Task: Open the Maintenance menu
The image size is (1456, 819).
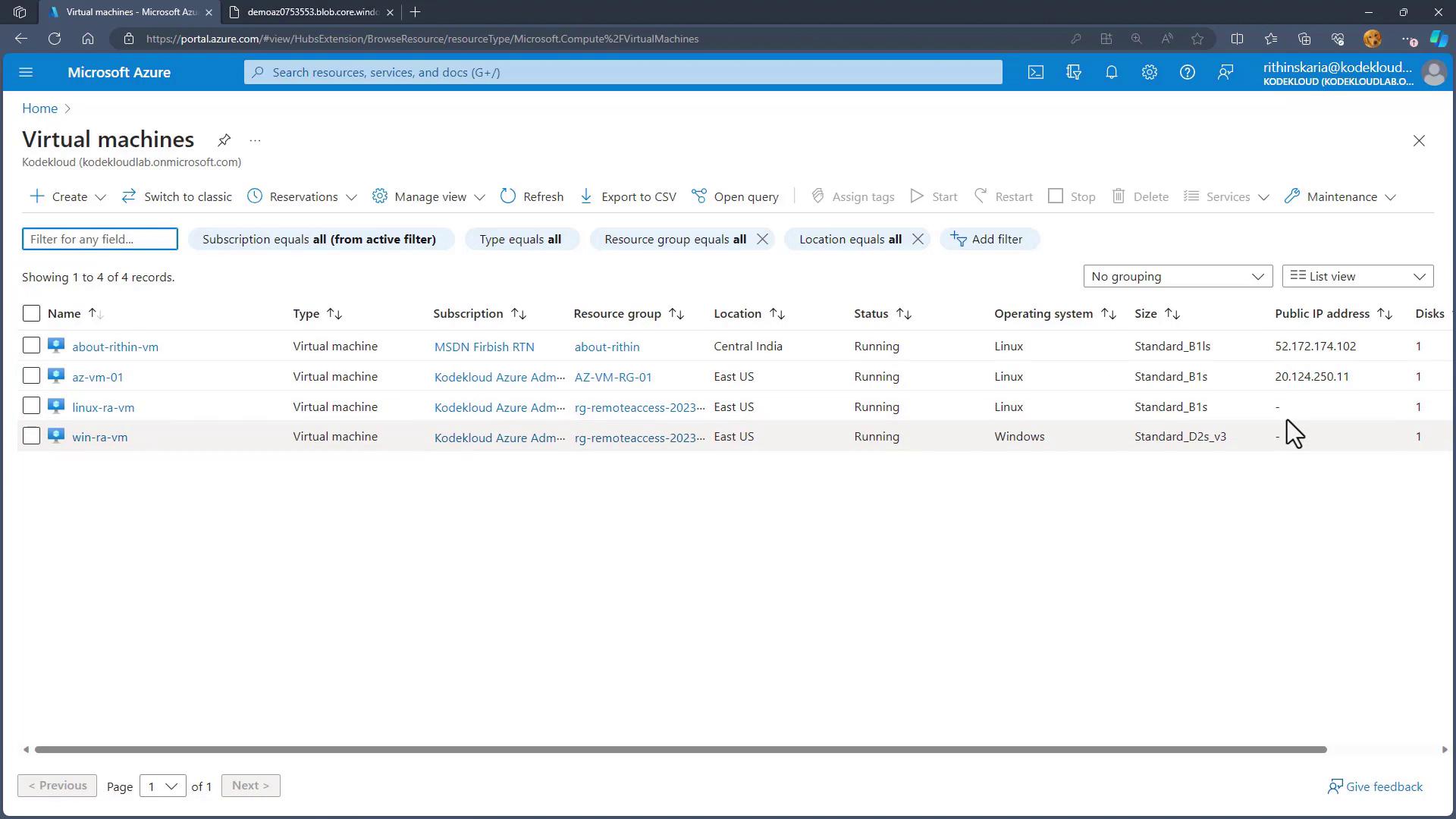Action: tap(1340, 196)
